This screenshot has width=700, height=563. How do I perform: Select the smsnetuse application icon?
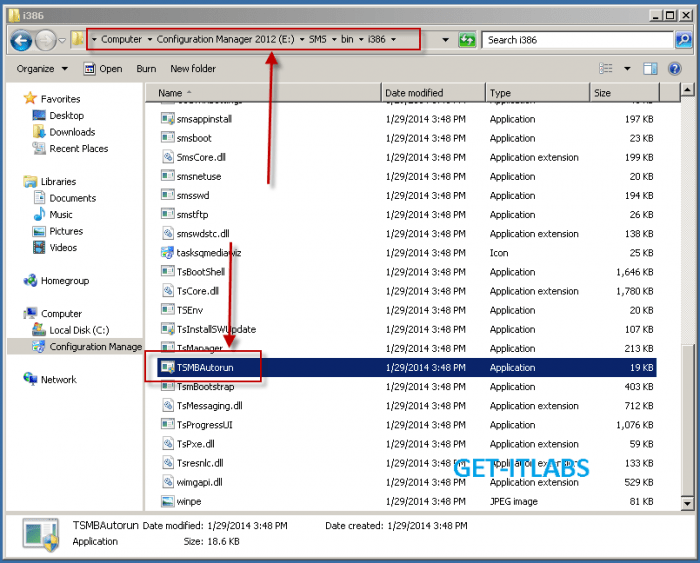tap(167, 176)
